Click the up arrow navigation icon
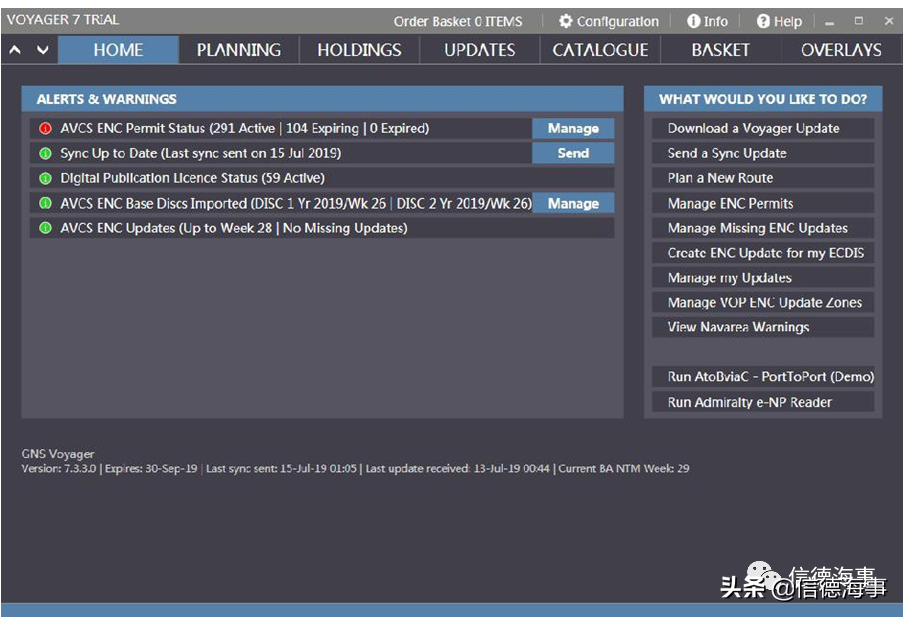The width and height of the screenshot is (906, 618). 16,50
